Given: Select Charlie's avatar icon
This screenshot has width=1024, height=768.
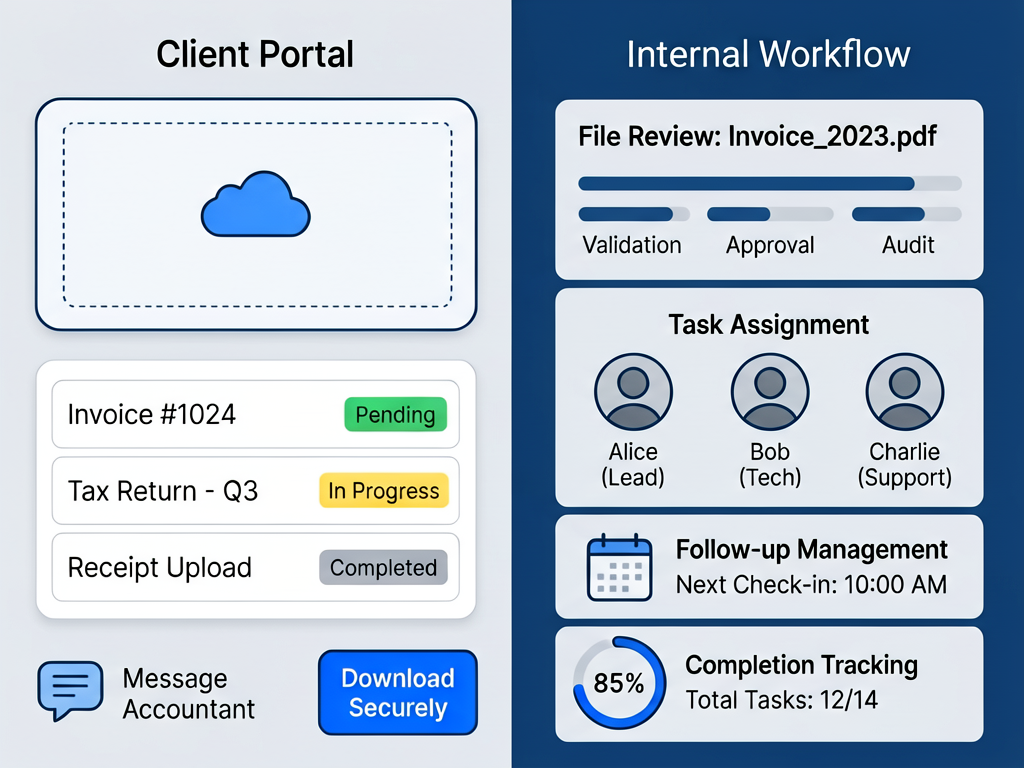Looking at the screenshot, I should pos(904,392).
